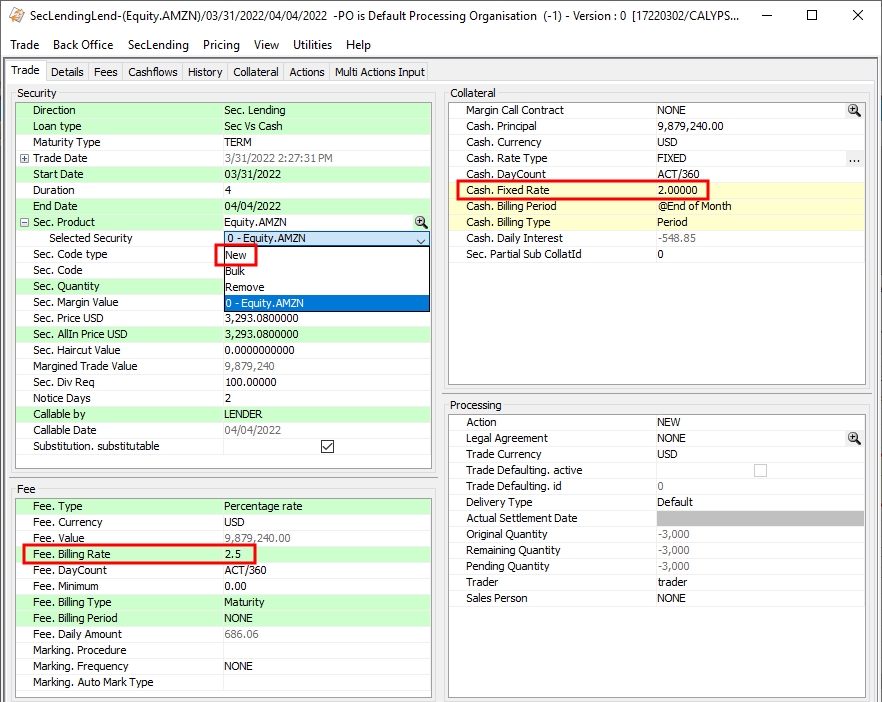
Task: Select the Trade tab
Action: point(25,70)
